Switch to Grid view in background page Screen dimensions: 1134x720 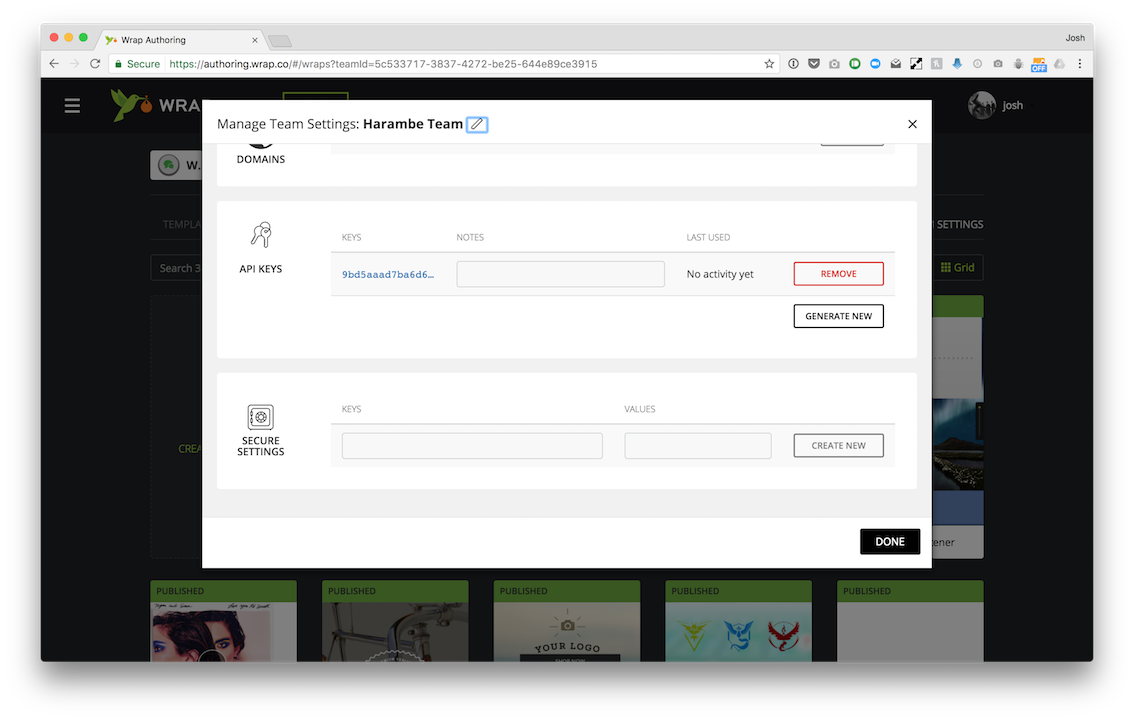click(957, 267)
